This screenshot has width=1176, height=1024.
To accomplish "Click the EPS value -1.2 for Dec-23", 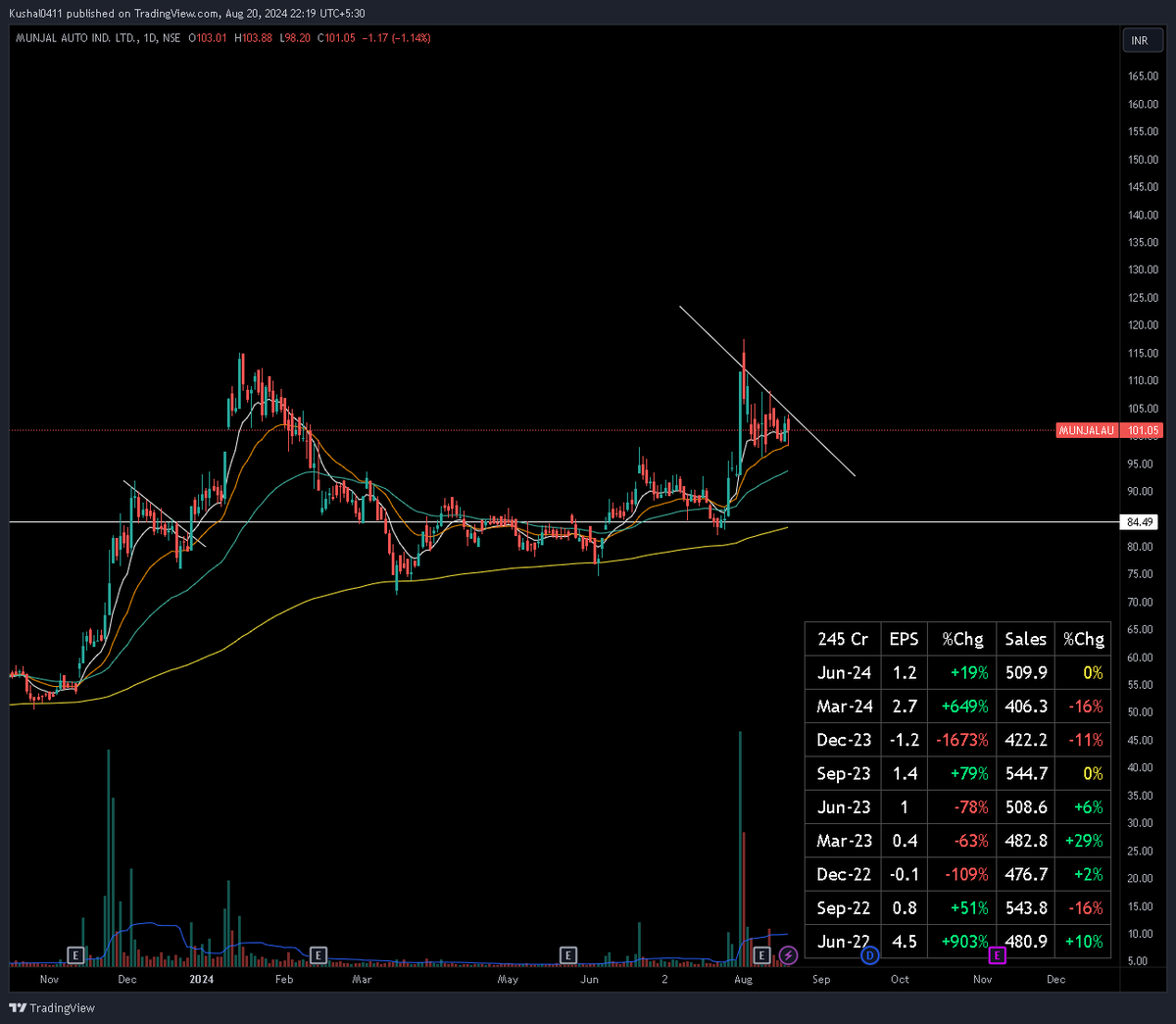I will [905, 740].
